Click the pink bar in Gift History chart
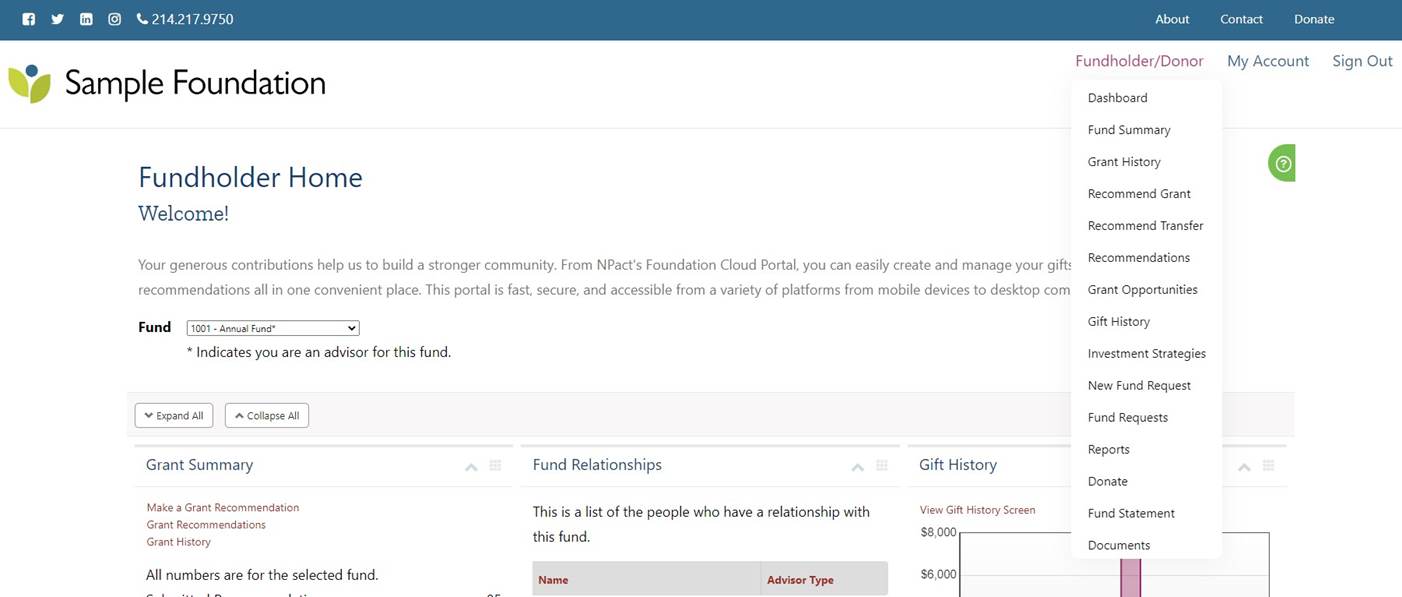Screen dimensions: 1402x597 [1130, 577]
